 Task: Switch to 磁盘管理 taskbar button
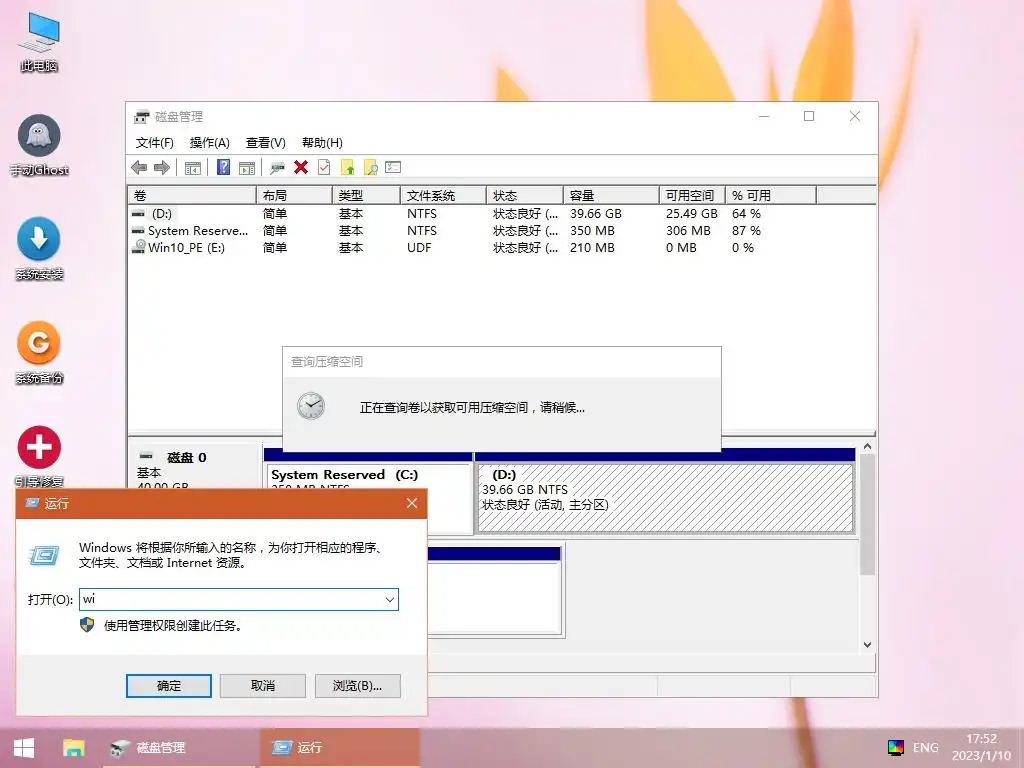[x=178, y=748]
